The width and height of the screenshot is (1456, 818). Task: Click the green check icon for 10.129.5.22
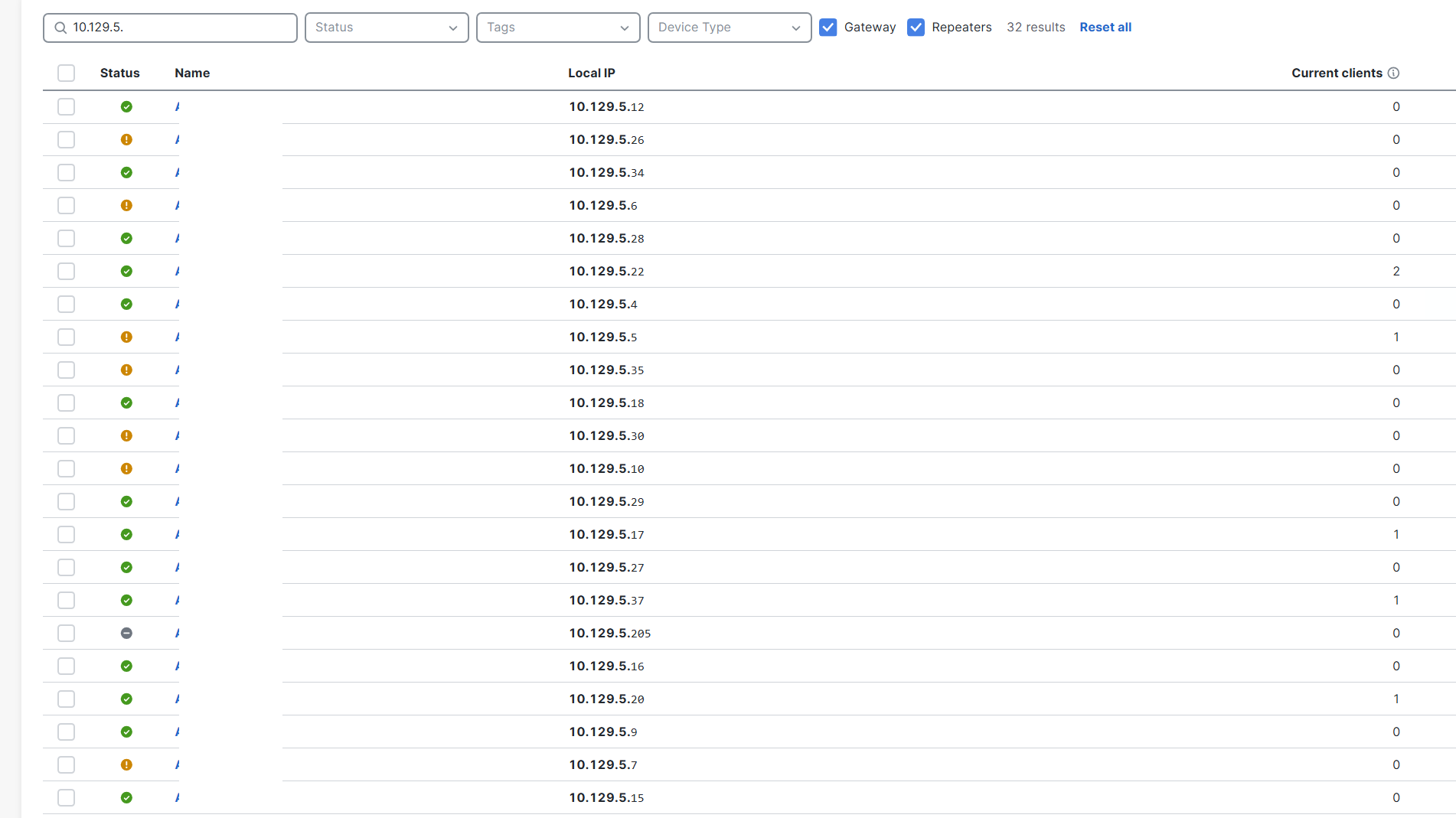coord(126,271)
